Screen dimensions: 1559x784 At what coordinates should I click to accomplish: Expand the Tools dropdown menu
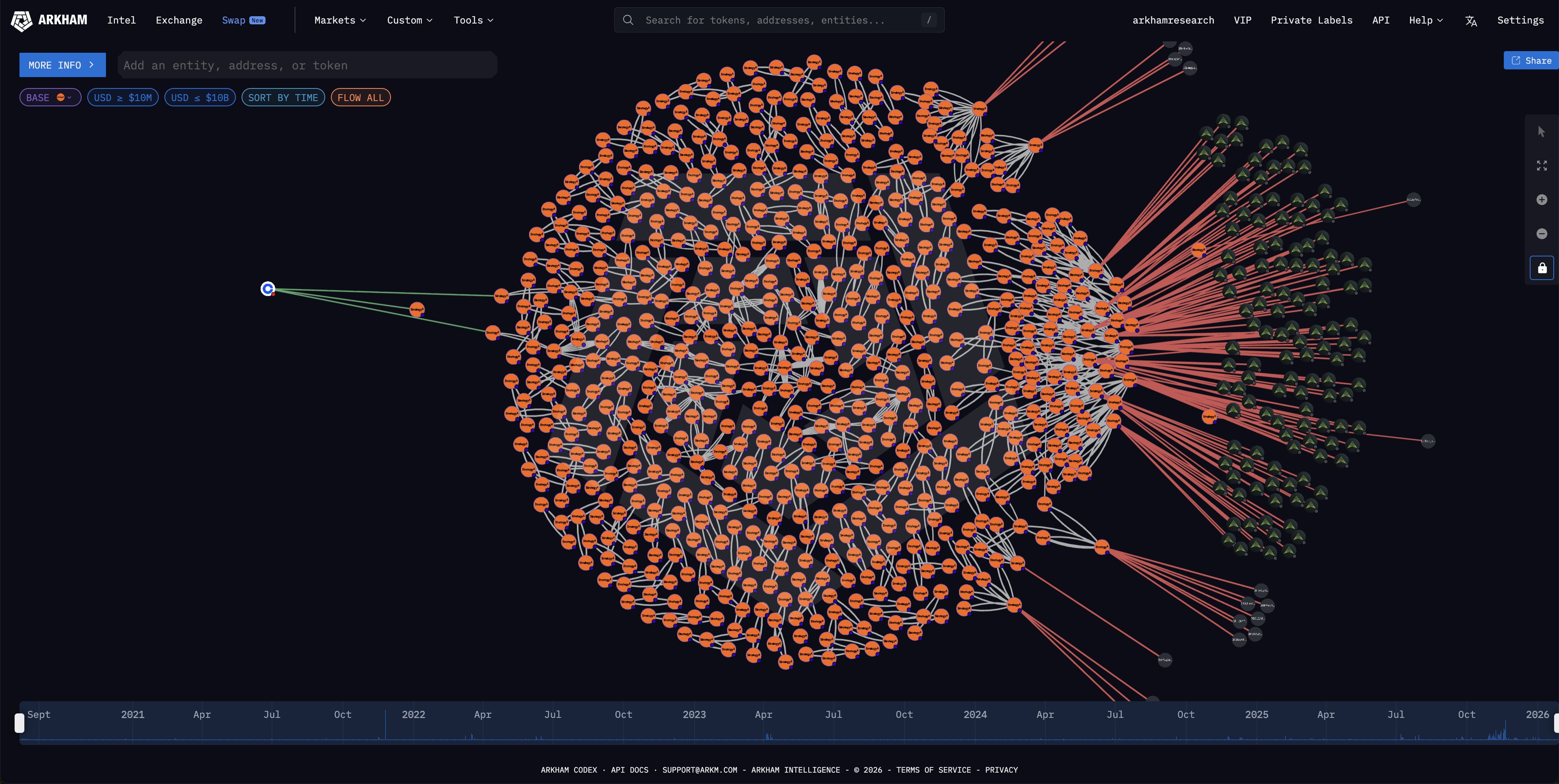473,20
